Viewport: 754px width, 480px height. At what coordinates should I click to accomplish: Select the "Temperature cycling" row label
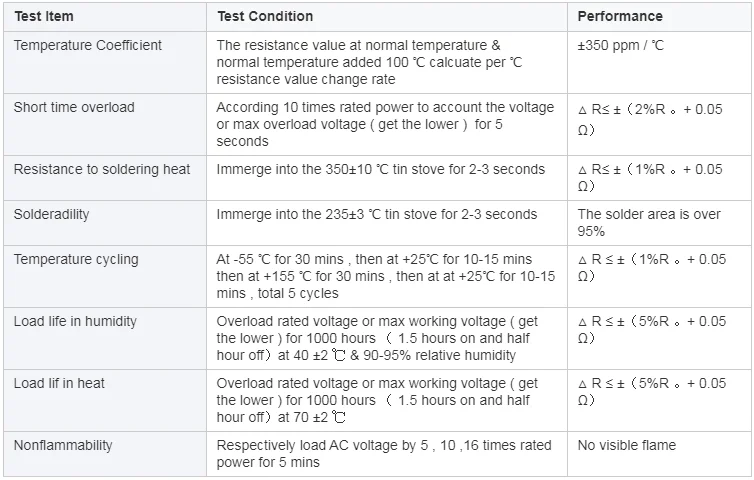coord(76,259)
